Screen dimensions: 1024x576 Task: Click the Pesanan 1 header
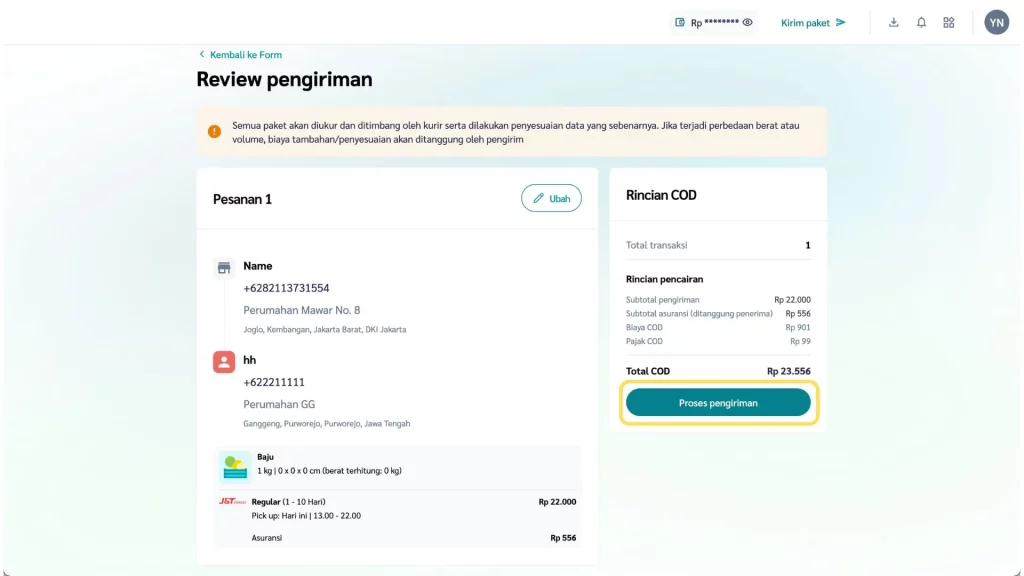(x=242, y=199)
